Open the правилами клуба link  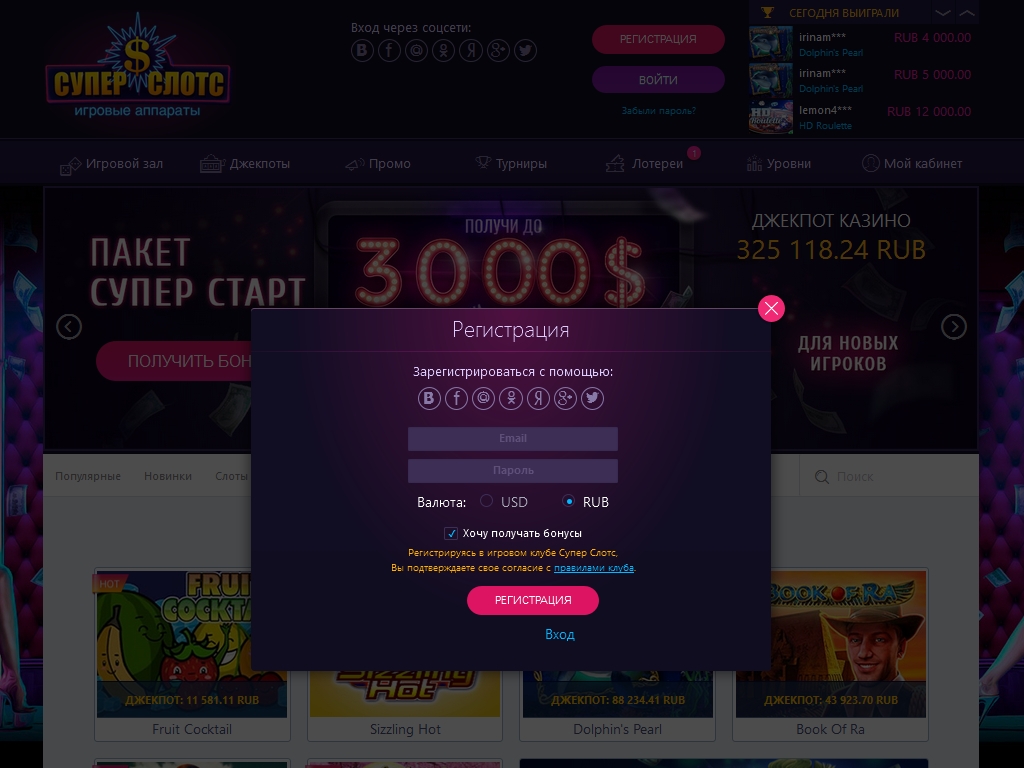pyautogui.click(x=594, y=568)
